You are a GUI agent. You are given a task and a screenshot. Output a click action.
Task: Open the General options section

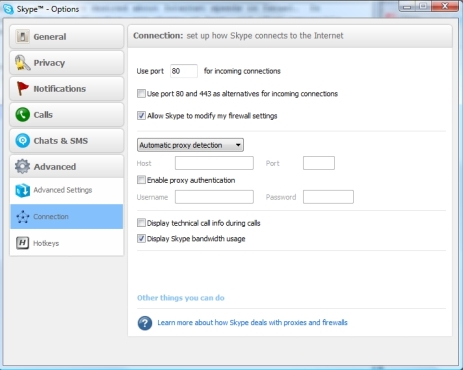point(67,37)
